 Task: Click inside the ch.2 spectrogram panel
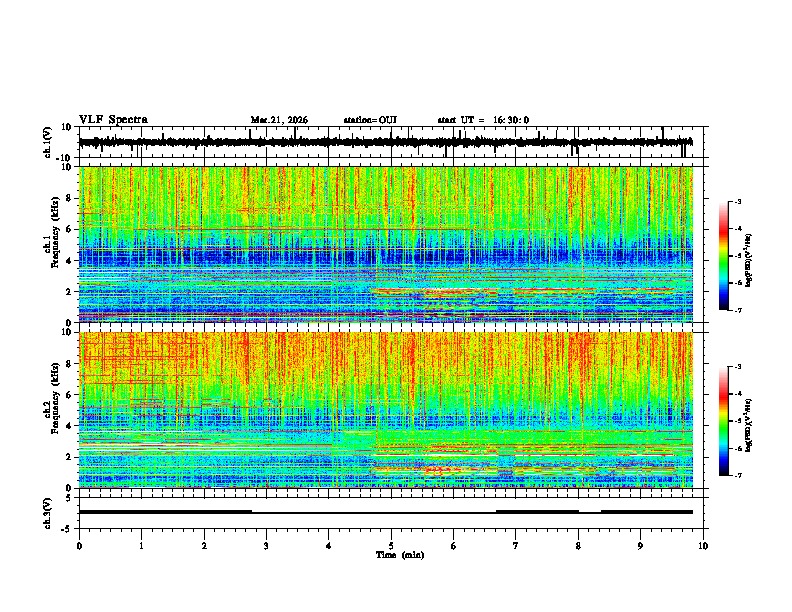pos(386,410)
